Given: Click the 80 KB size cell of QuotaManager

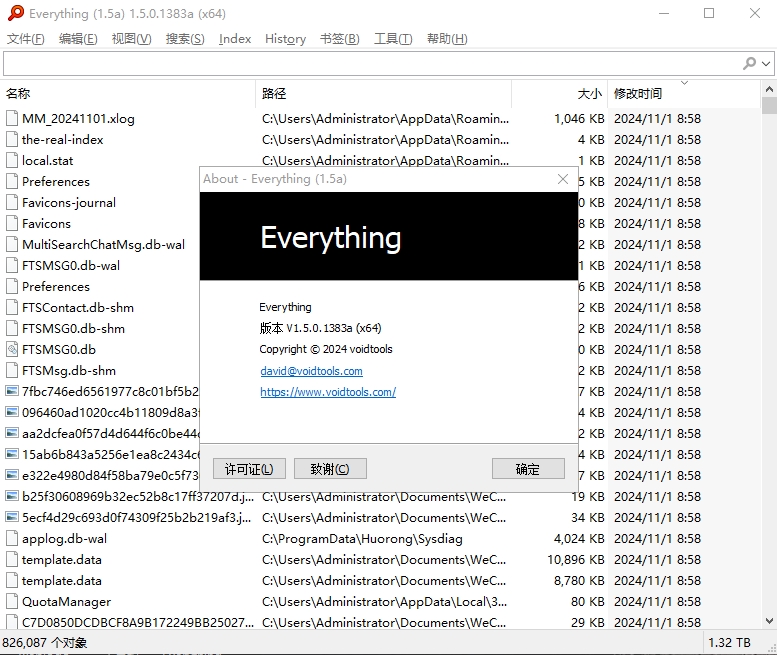Looking at the screenshot, I should click(x=587, y=601).
